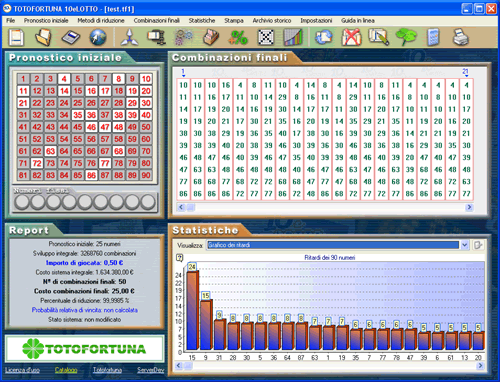Toggle number 35 in the Pronostico grid
The image size is (500, 382).
78,115
